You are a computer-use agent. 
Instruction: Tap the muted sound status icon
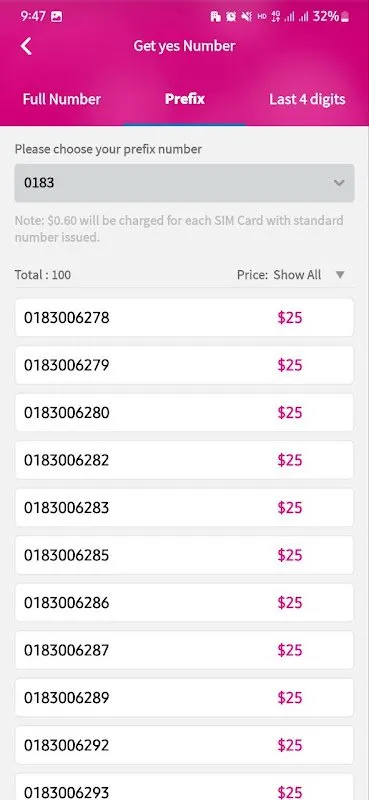[247, 17]
